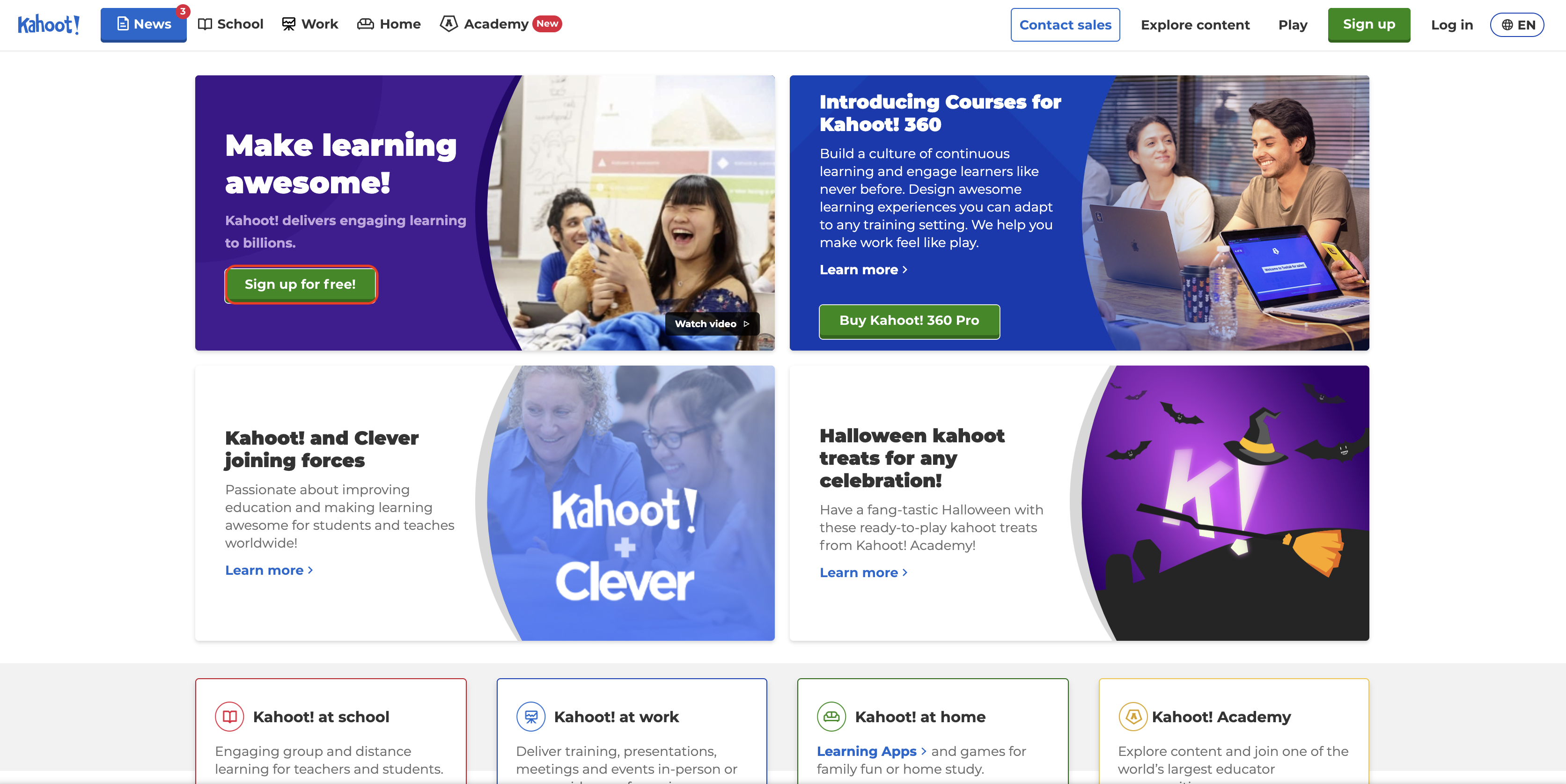Open Learn more for Halloween kahoot treats
Viewport: 1566px width, 784px height.
coord(863,572)
